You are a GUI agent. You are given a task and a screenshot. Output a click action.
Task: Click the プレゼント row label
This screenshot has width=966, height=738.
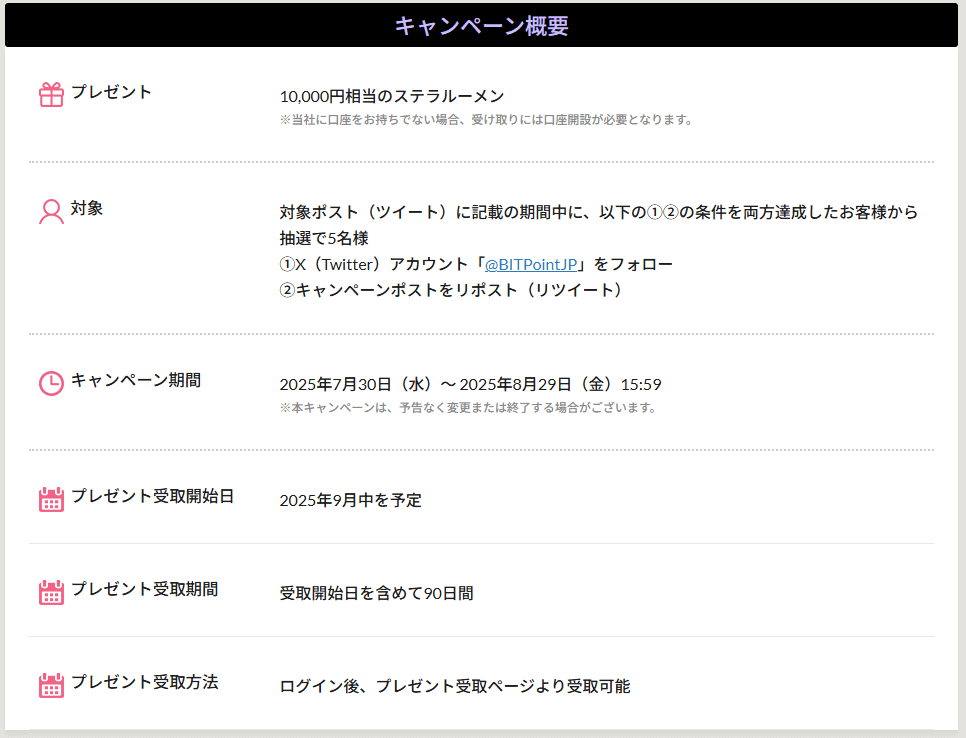click(x=111, y=92)
